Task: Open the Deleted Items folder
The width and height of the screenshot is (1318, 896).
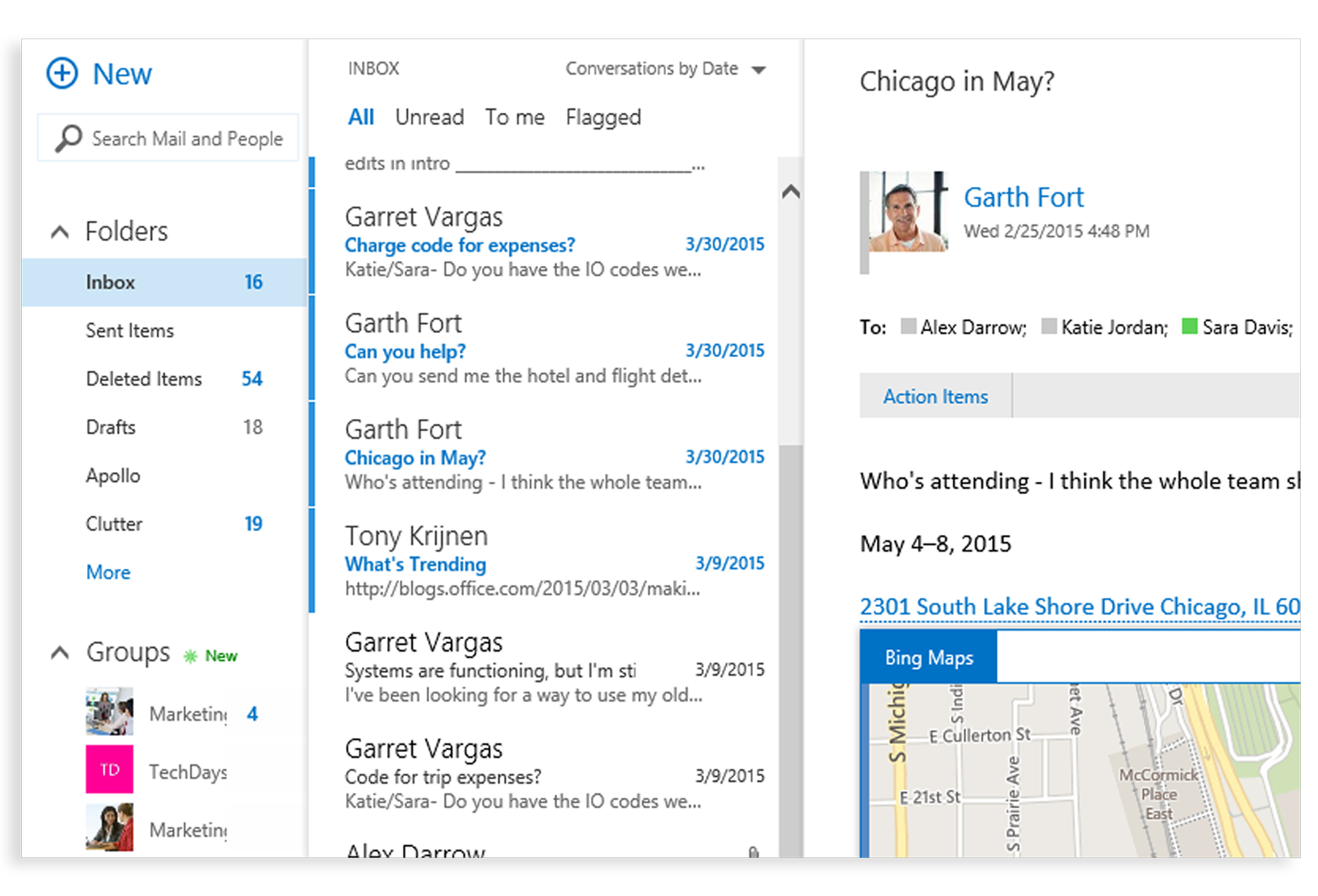Action: pyautogui.click(x=143, y=378)
